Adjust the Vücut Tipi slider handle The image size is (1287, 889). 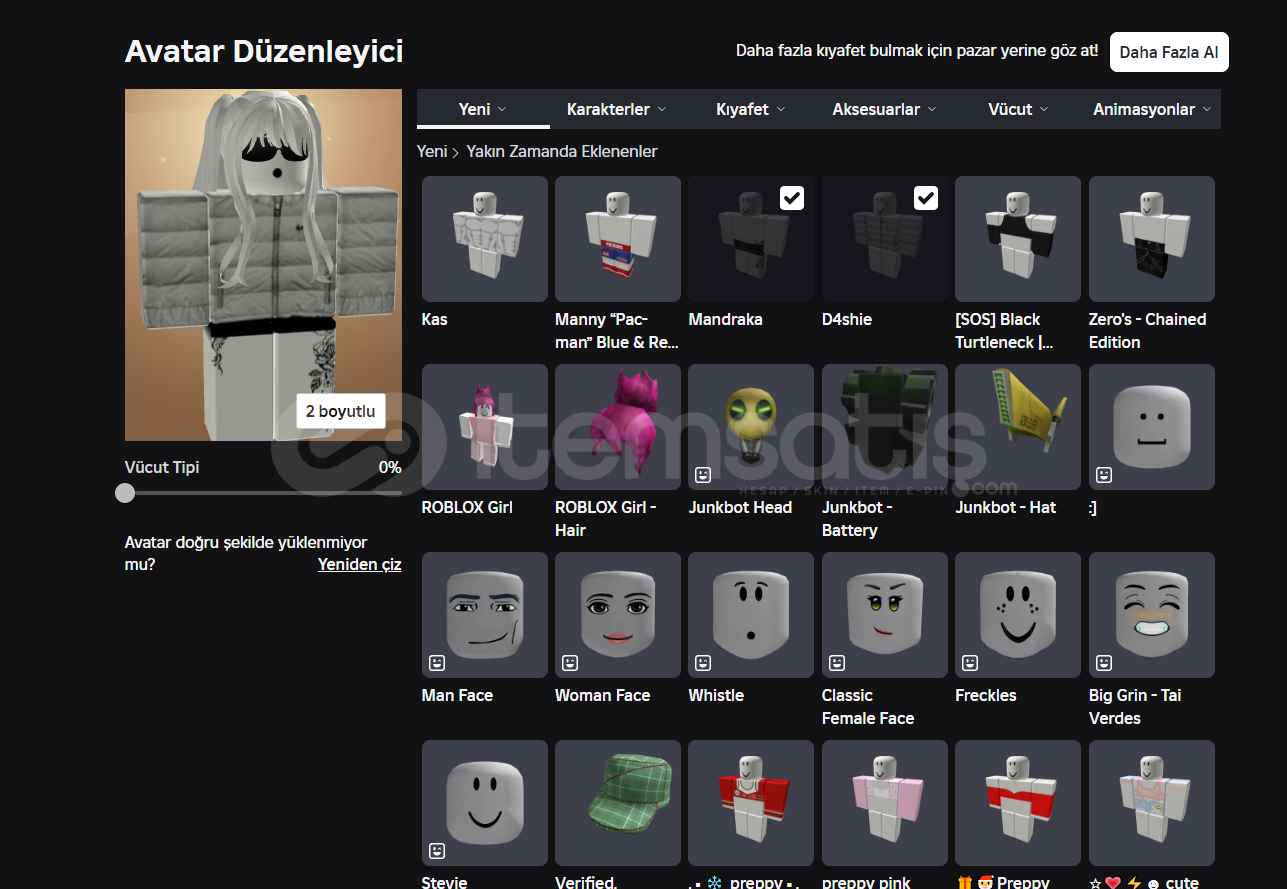point(125,492)
